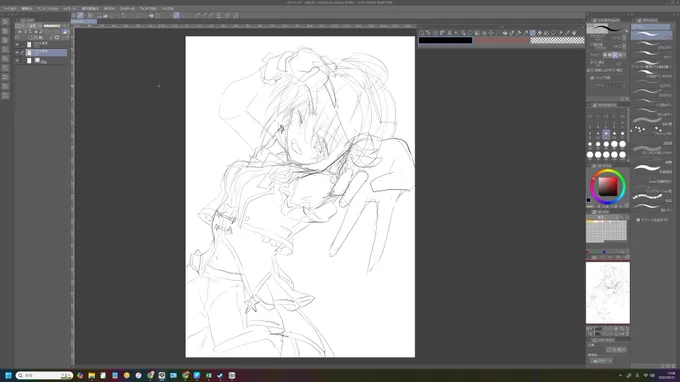The image size is (680, 382).
Task: Select the highlighted anti-aliasing level button
Action: coord(615,55)
